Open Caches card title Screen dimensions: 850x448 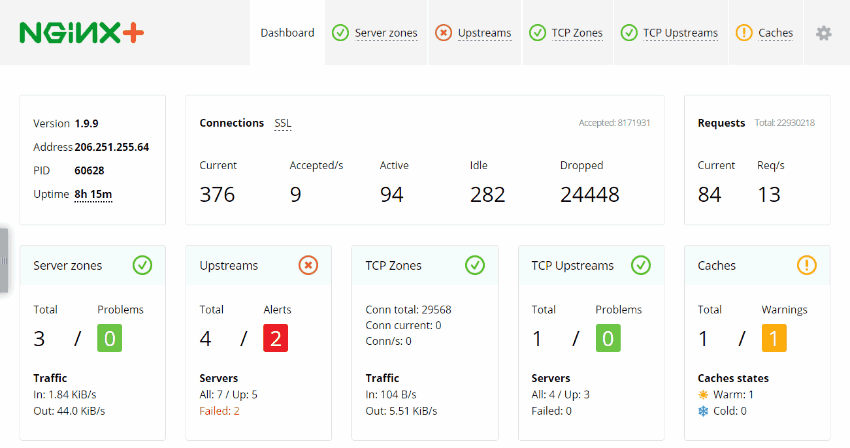point(717,266)
